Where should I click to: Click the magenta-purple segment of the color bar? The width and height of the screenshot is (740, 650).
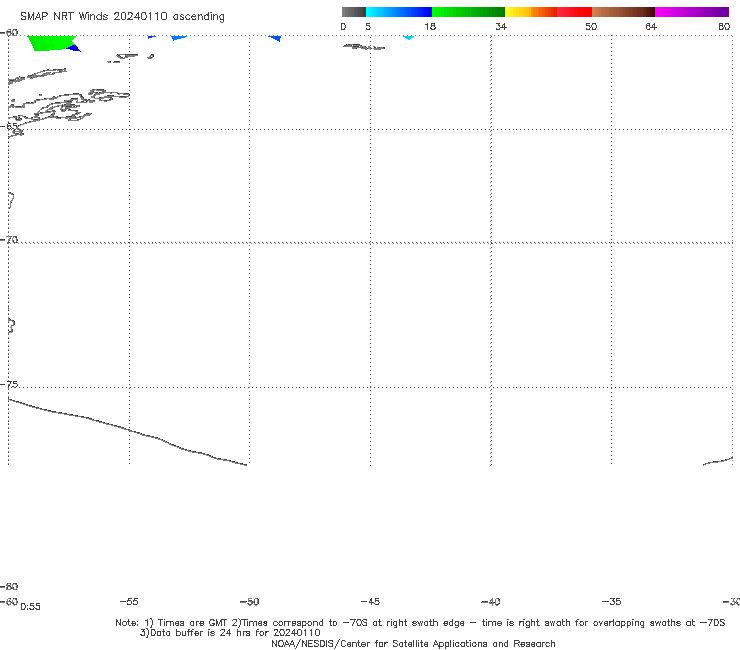coord(692,12)
